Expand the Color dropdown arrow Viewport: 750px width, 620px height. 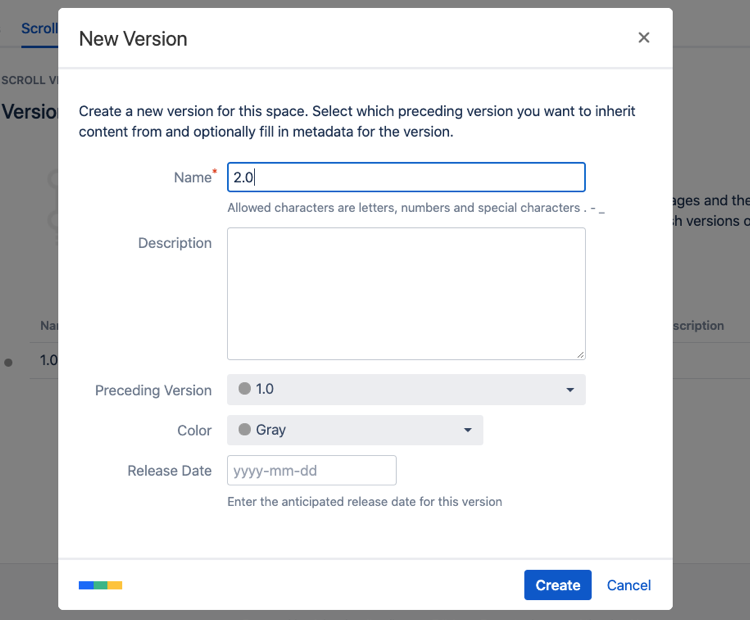pos(467,430)
